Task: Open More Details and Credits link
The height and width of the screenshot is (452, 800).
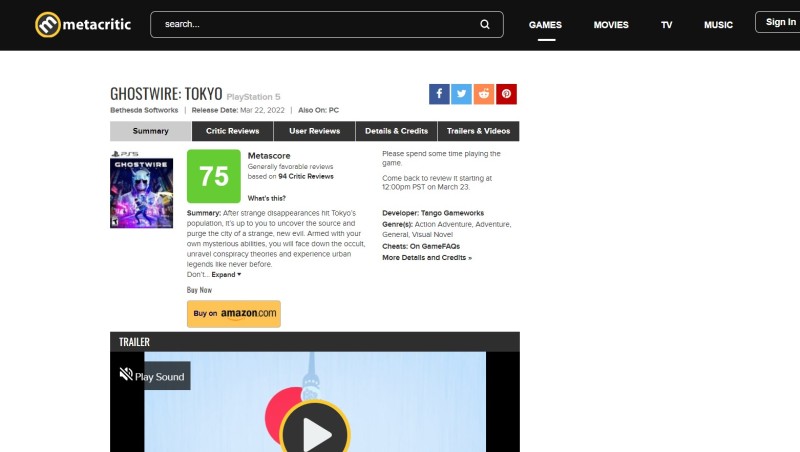Action: coord(427,258)
